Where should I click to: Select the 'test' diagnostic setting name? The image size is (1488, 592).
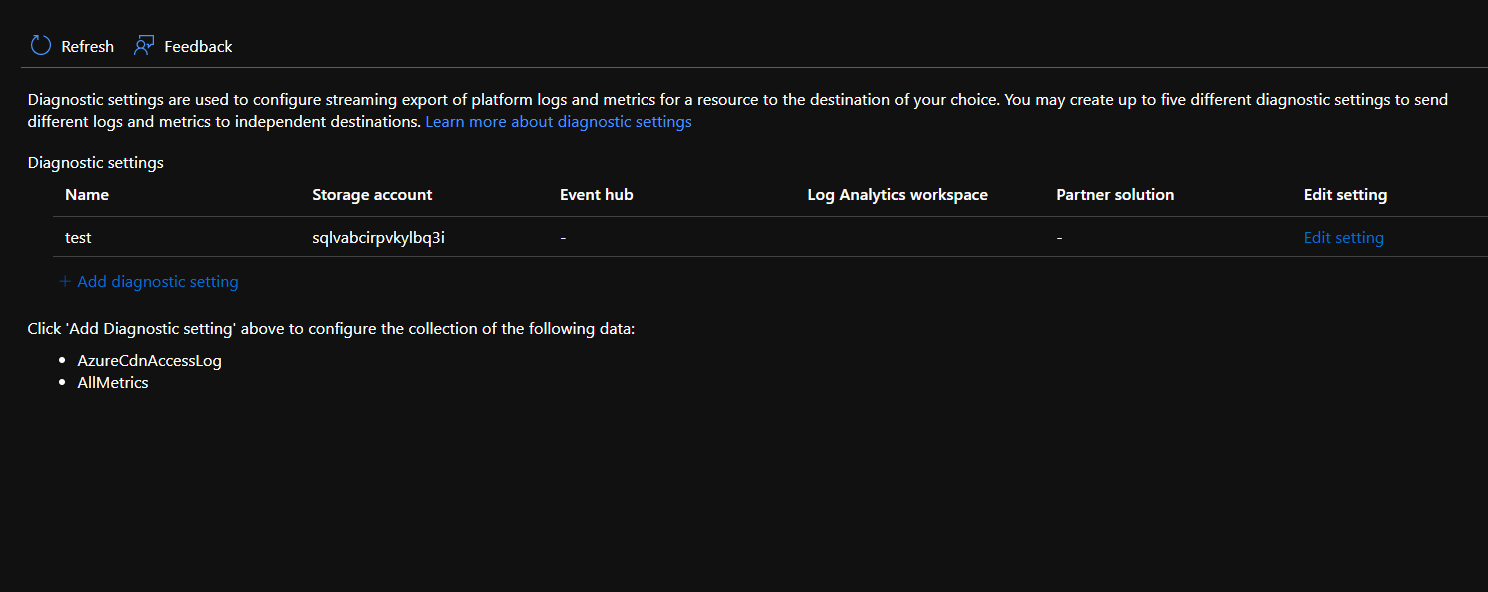click(78, 238)
